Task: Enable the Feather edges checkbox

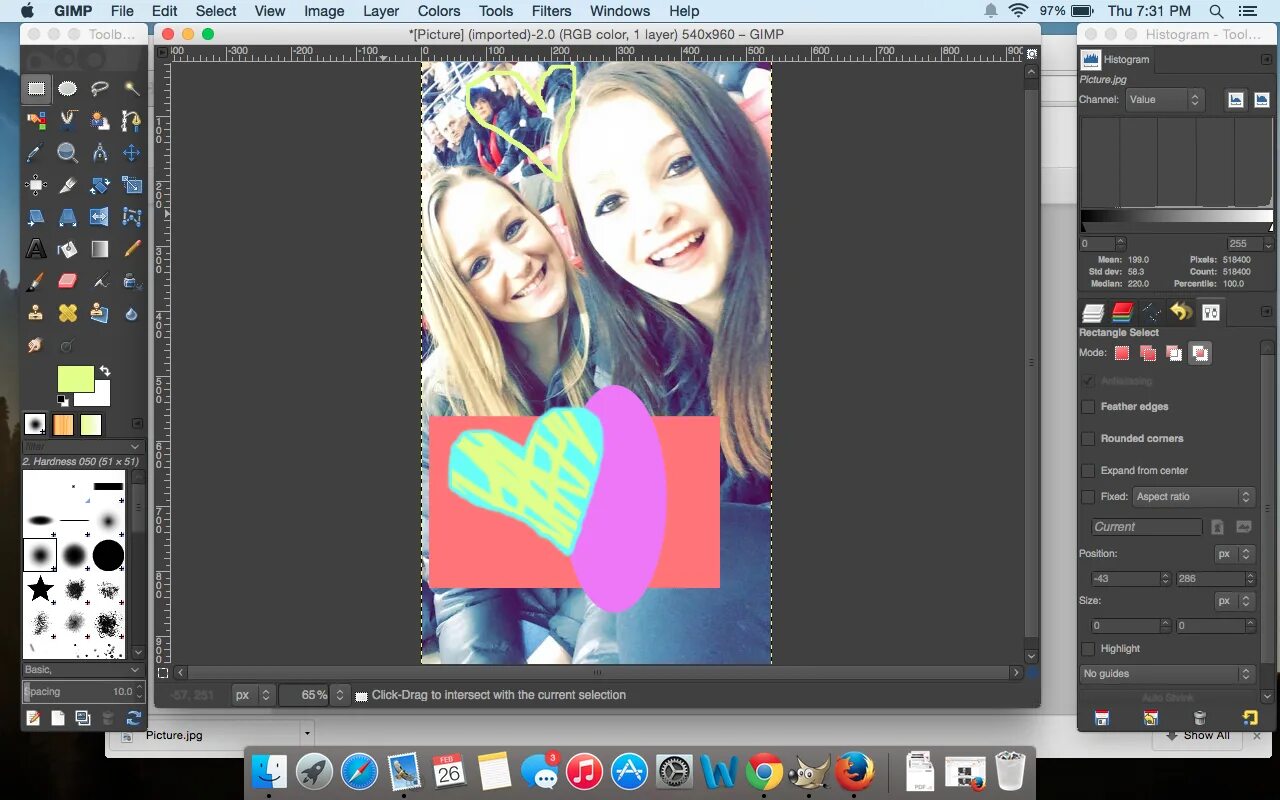Action: 1088,407
